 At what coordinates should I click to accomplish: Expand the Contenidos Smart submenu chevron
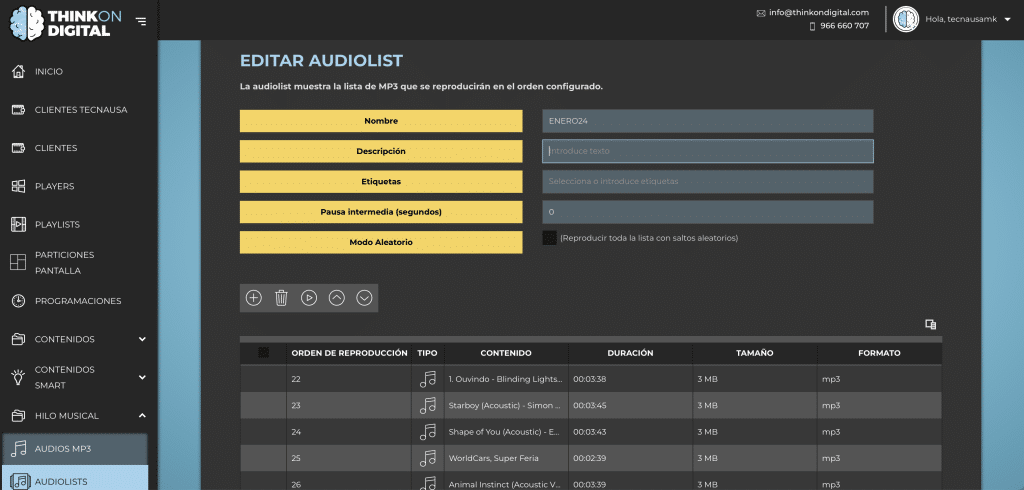click(142, 377)
